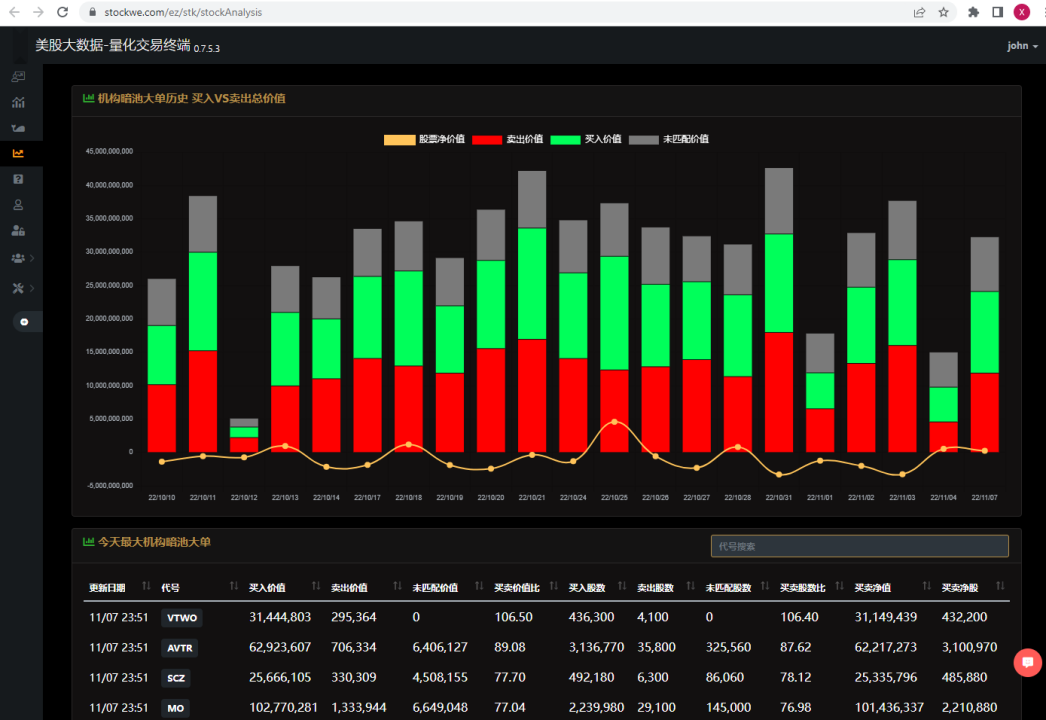
Task: Expand the tools submenu chevron
Action: pos(32,288)
